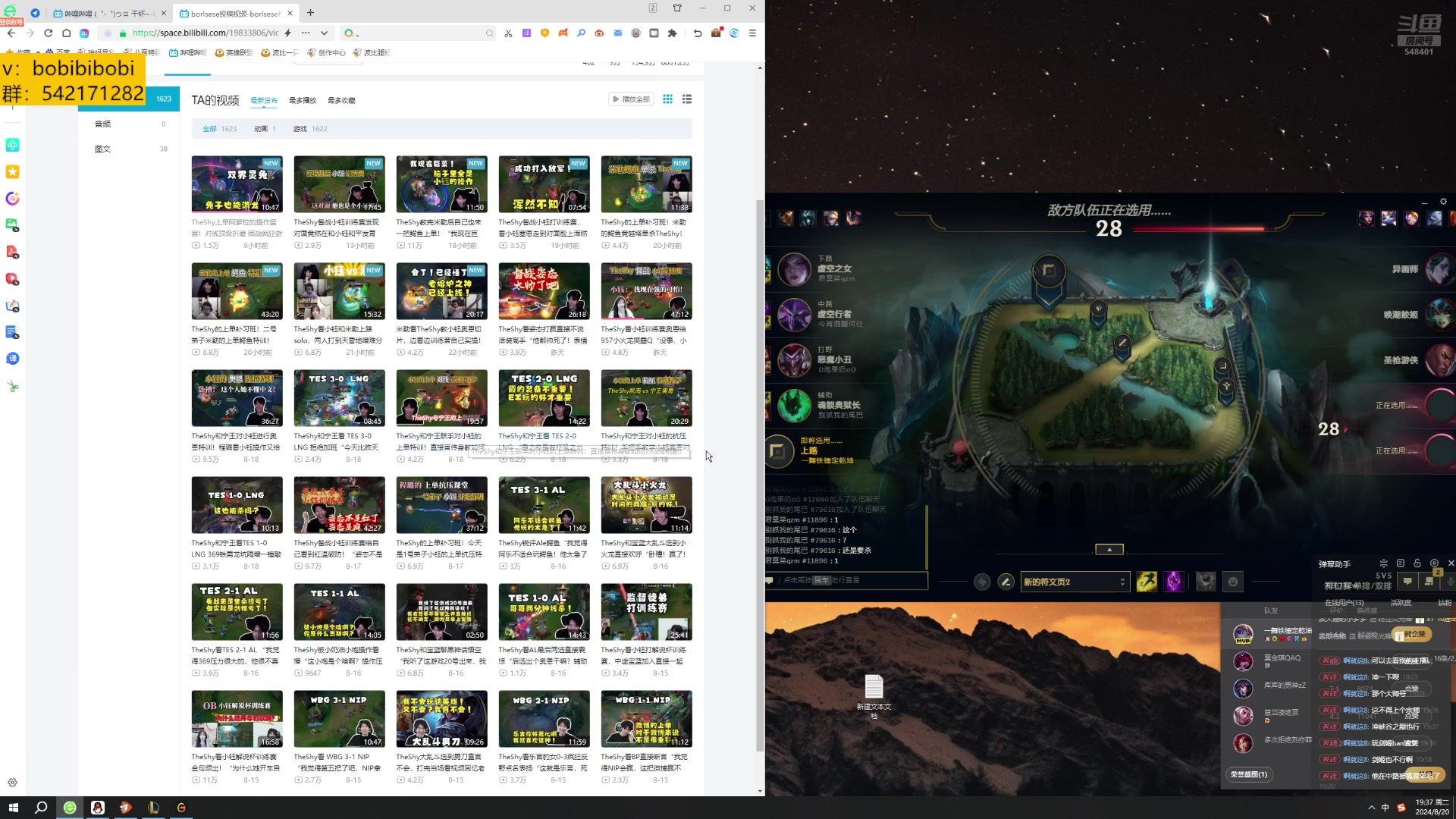Open the rune page dropdown 新的符文页2

click(1074, 582)
